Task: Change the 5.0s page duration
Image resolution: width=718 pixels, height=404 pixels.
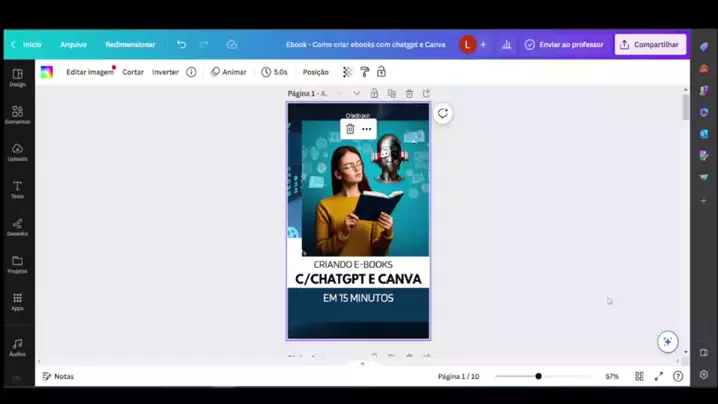Action: (x=274, y=72)
